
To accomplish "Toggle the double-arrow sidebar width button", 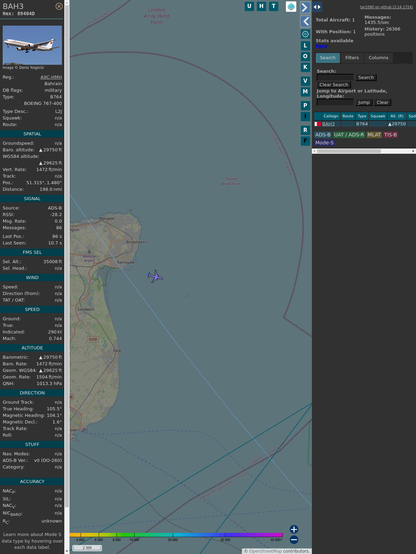I will point(317,7).
